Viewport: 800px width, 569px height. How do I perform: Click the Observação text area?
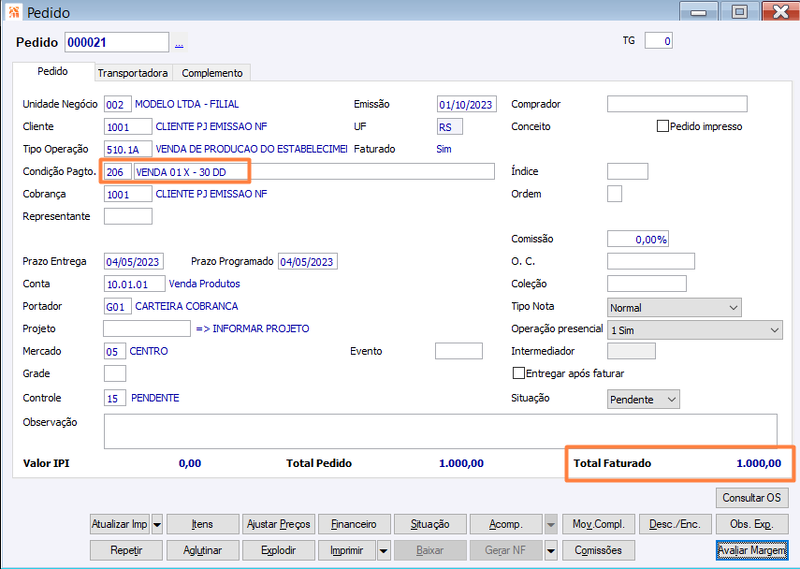pos(441,431)
